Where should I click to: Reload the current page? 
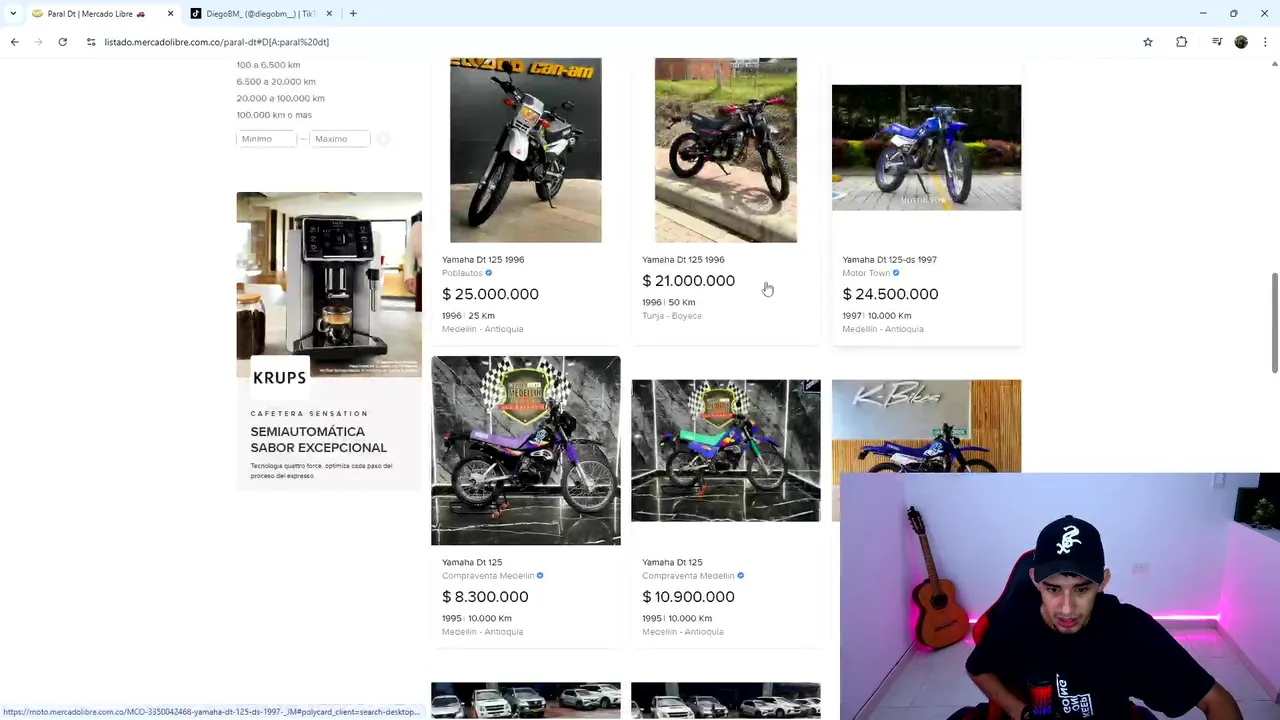tap(62, 42)
